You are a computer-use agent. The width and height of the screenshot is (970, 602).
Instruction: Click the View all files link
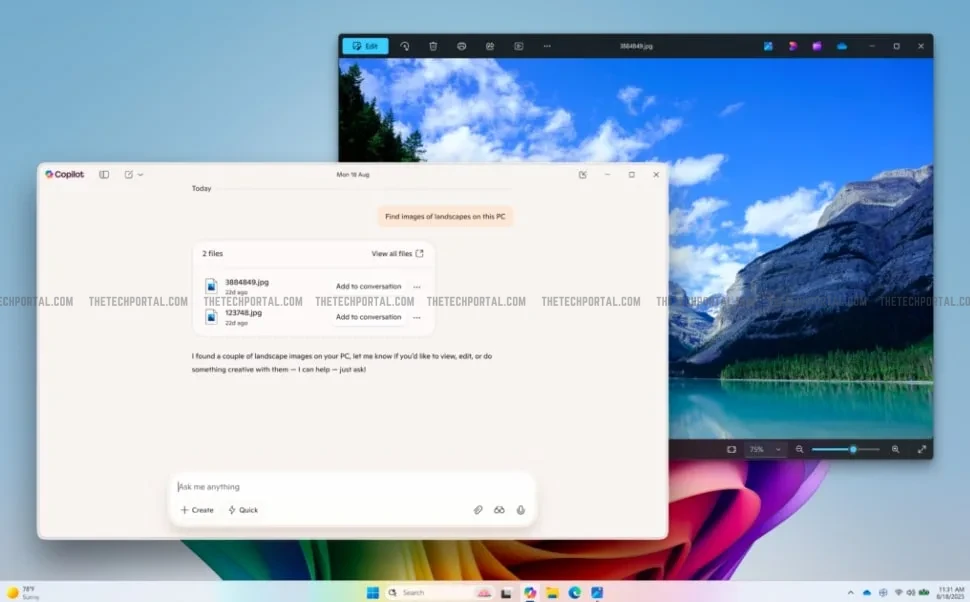pos(397,254)
